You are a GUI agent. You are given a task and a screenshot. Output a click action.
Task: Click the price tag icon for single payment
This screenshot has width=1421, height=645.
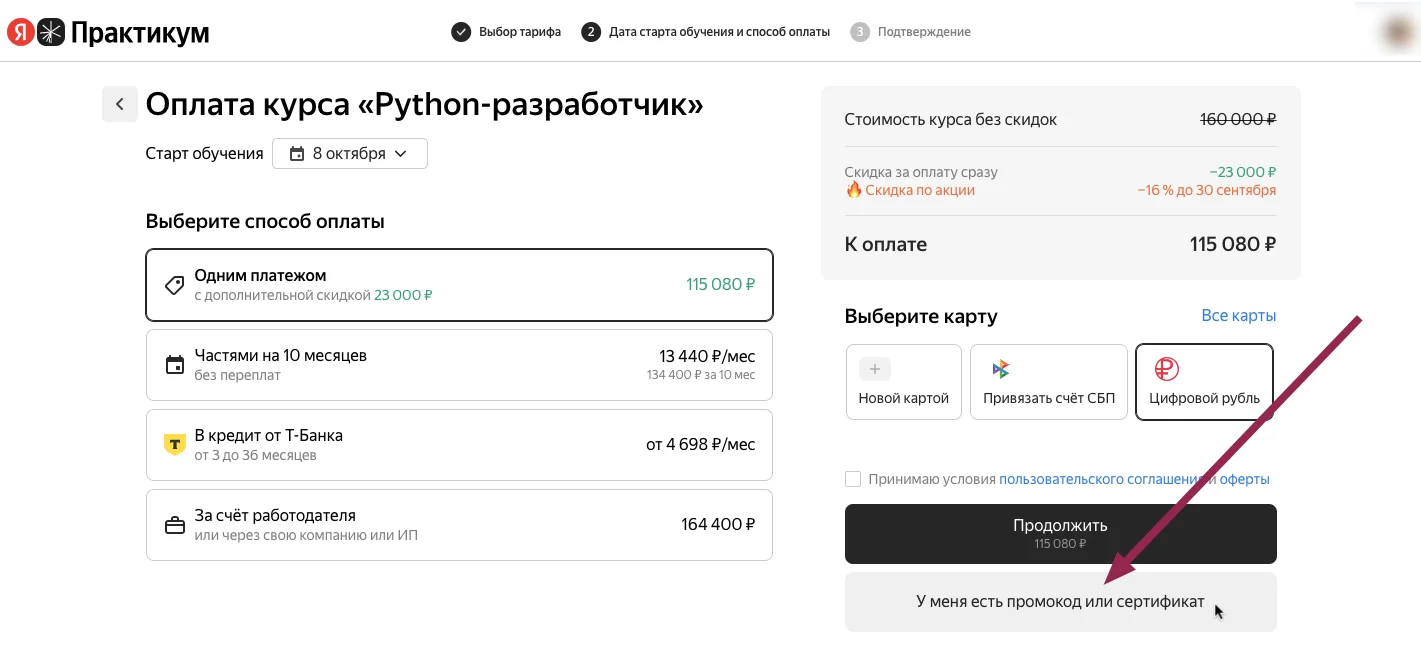174,285
